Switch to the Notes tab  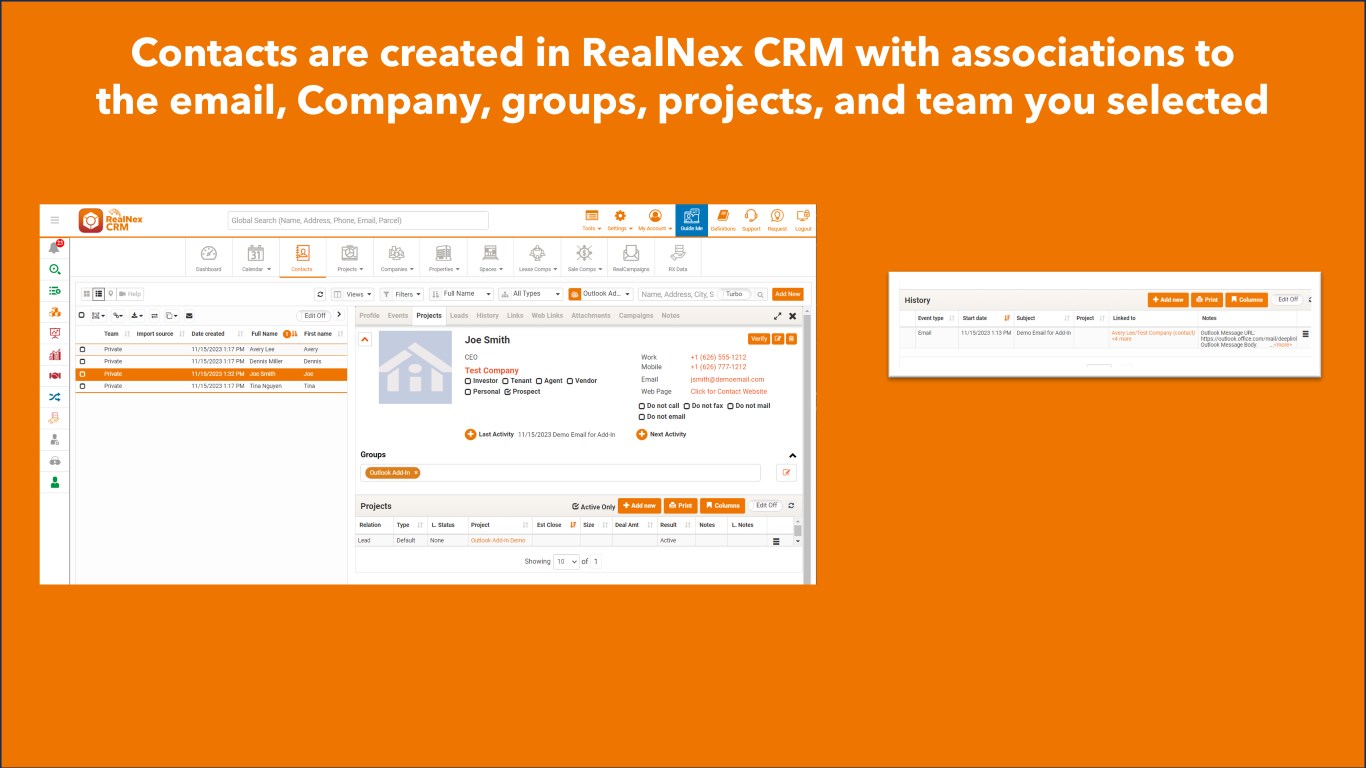tap(670, 316)
